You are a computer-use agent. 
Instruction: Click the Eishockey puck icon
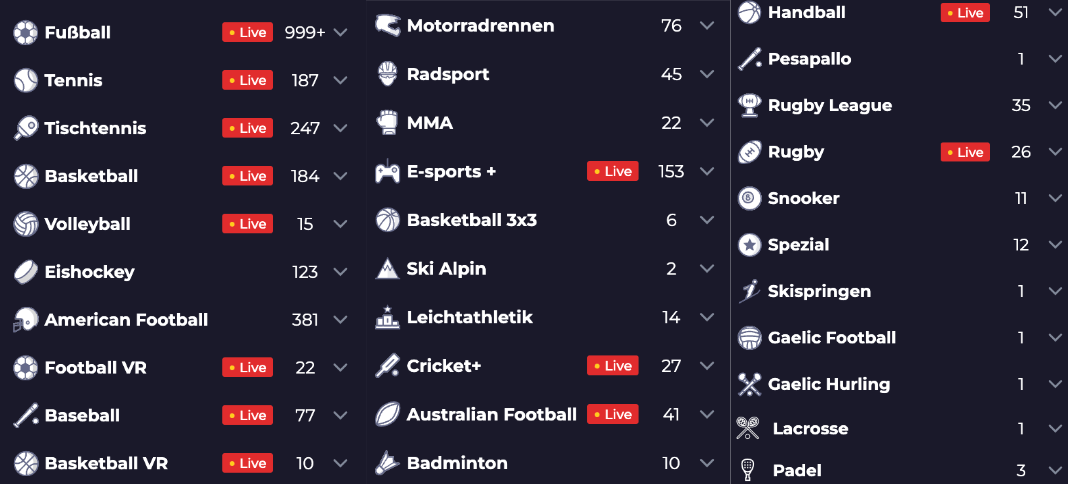(25, 272)
